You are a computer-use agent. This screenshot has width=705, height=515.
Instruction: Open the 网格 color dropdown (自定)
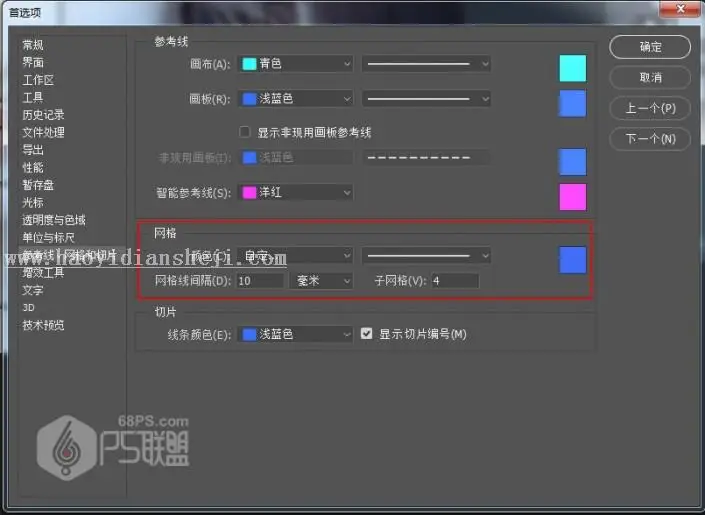pos(295,255)
